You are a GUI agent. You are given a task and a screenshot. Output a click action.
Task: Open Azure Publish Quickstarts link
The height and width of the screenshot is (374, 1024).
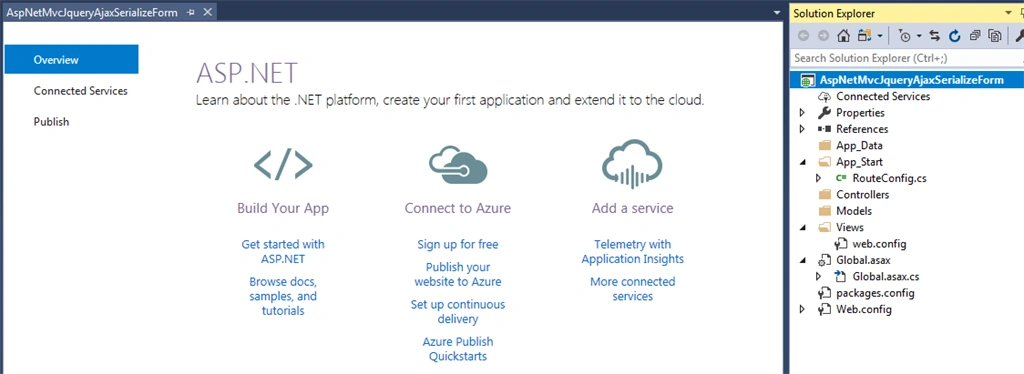[x=458, y=349]
